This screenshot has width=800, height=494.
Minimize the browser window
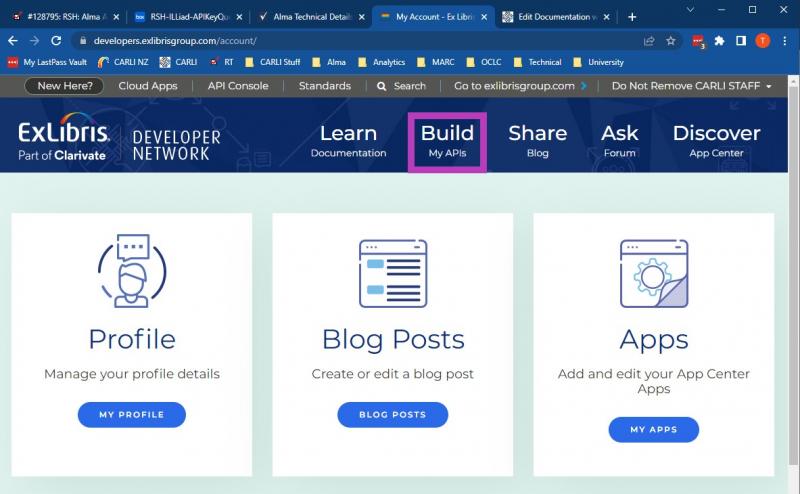pos(721,10)
